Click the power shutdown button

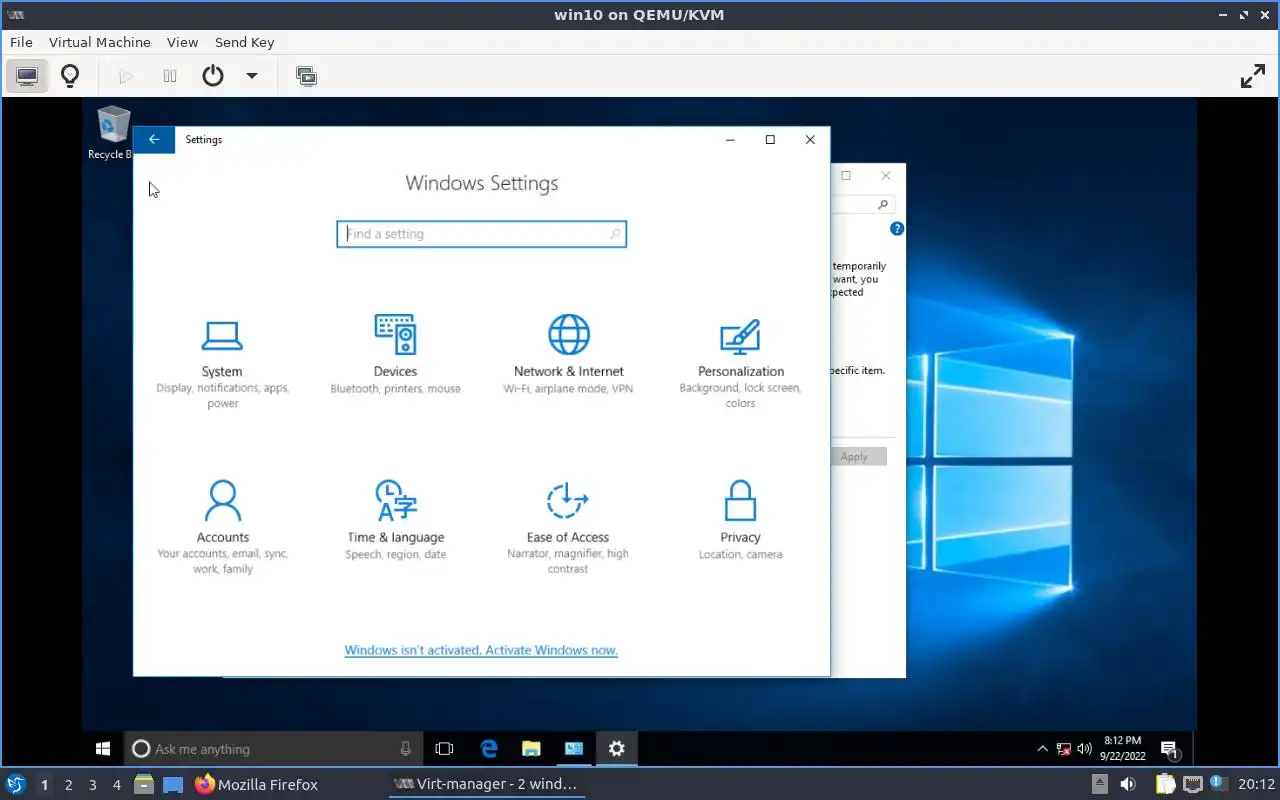pyautogui.click(x=213, y=76)
